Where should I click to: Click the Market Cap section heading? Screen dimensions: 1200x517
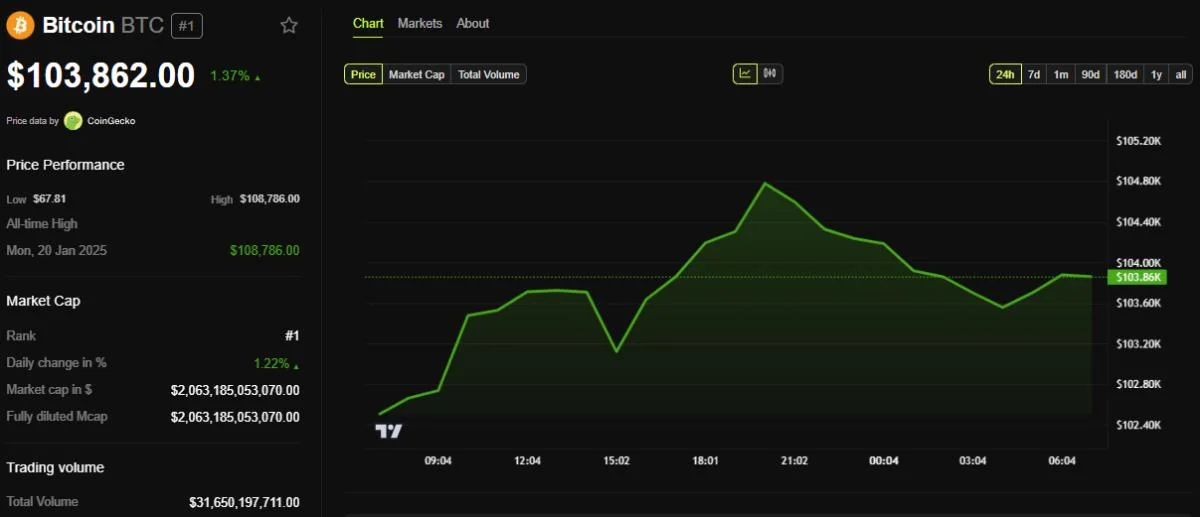[44, 301]
